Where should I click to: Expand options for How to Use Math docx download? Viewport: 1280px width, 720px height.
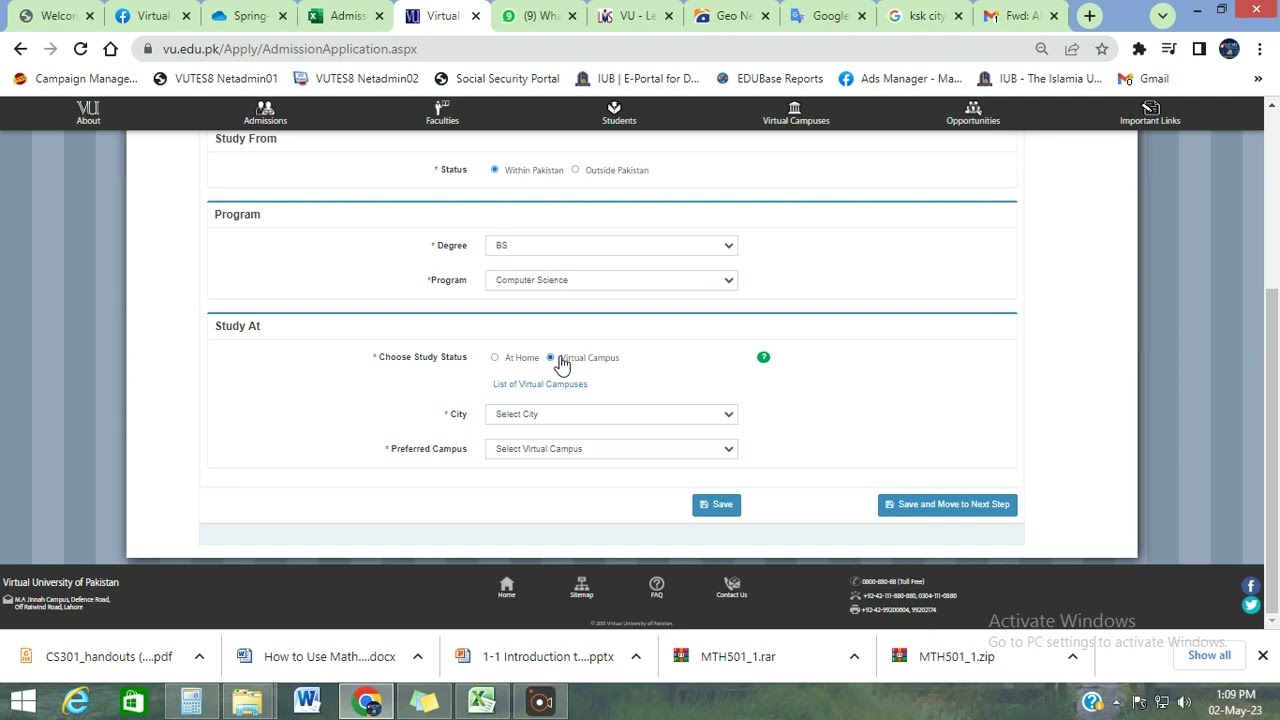(x=418, y=656)
